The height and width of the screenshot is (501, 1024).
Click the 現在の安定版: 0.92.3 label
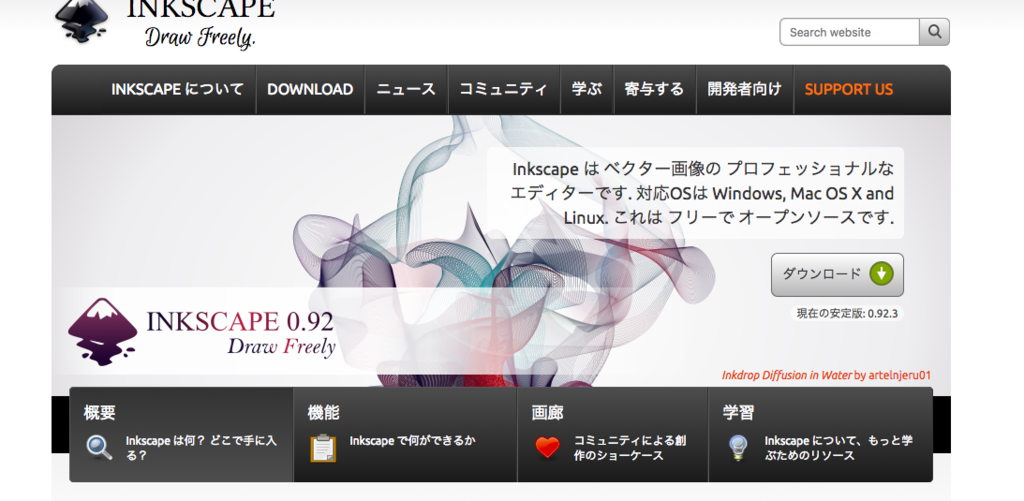[x=847, y=314]
